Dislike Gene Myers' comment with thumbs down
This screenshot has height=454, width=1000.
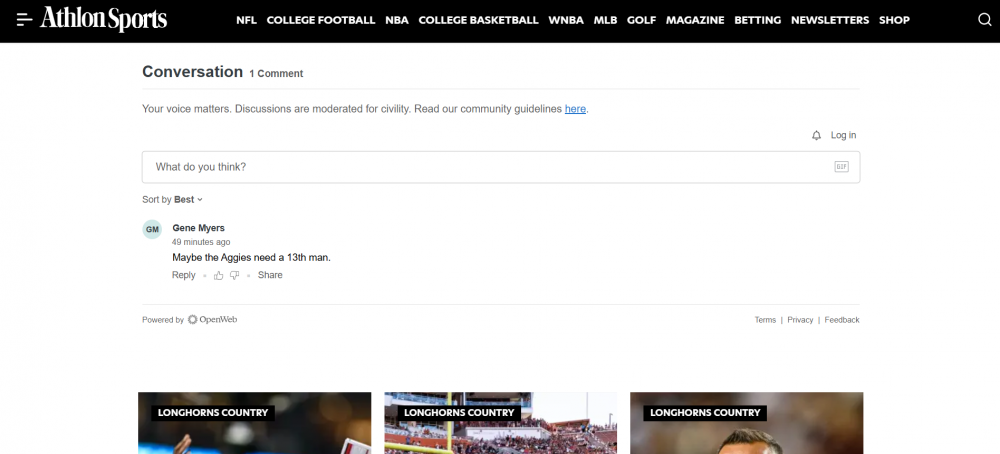coord(235,275)
